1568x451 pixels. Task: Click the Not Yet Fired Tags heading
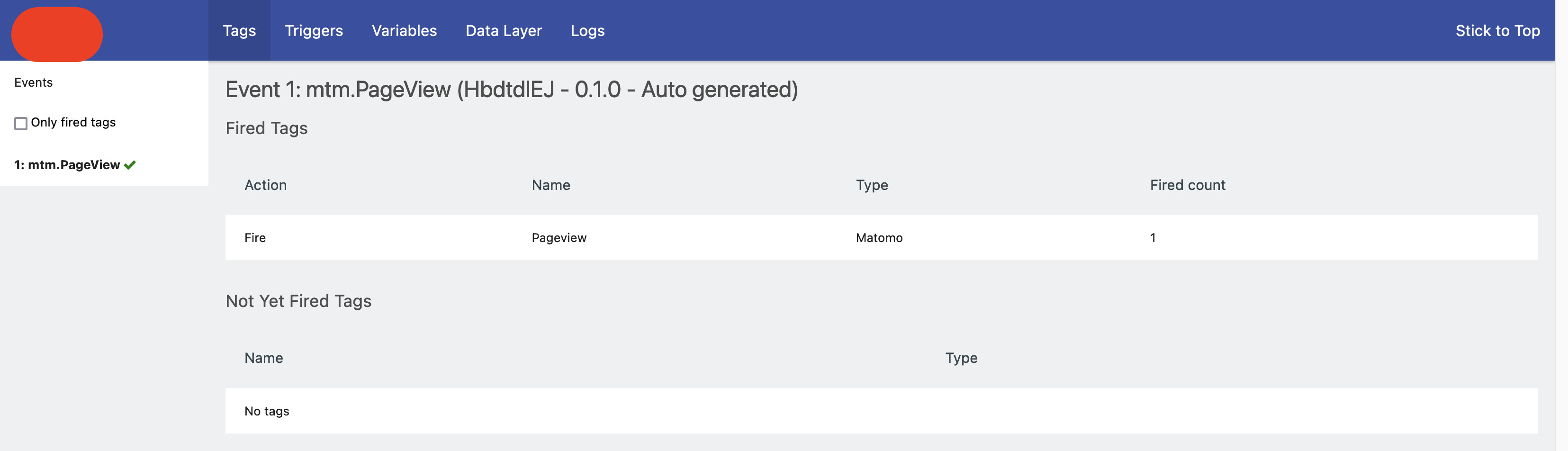(x=298, y=301)
